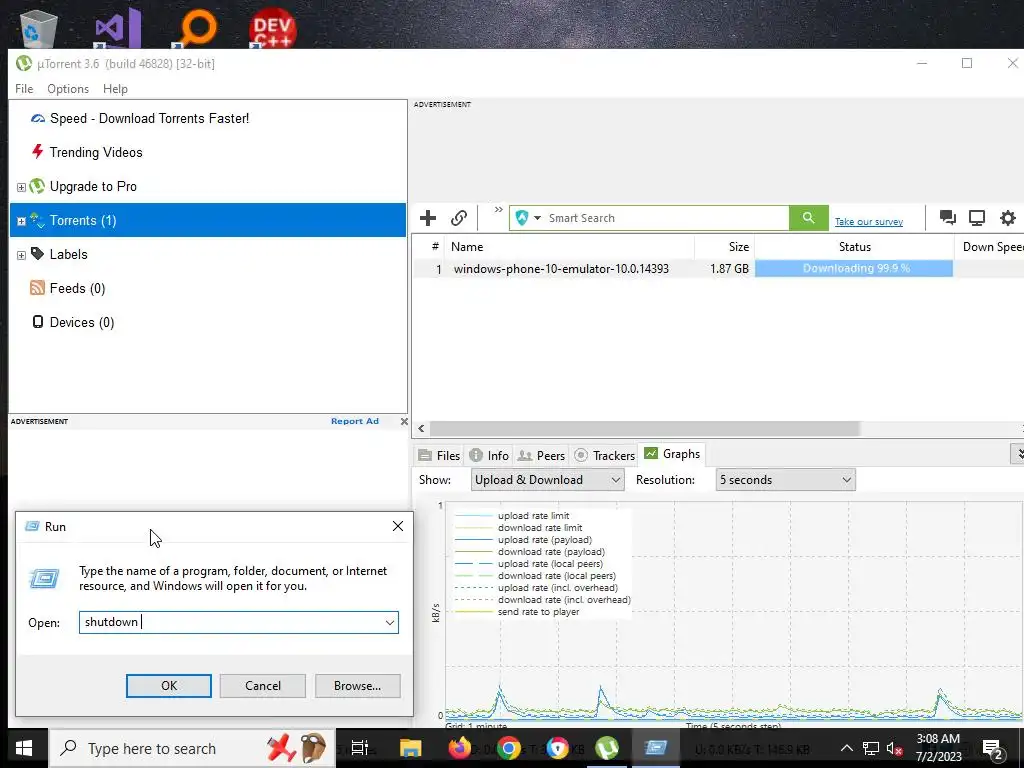The width and height of the screenshot is (1024, 768).
Task: Open the chat bubbles icon in toolbar
Action: pos(948,217)
